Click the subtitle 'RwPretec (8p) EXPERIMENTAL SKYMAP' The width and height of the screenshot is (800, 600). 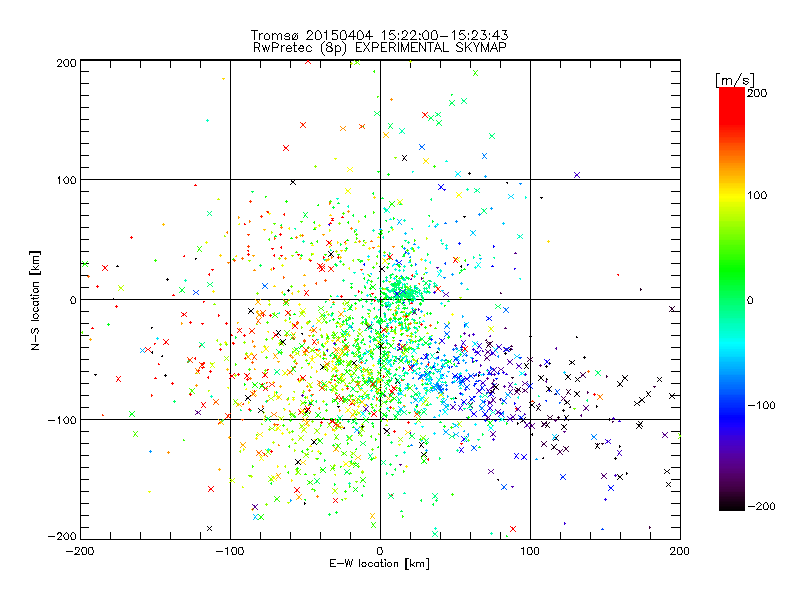tap(379, 48)
